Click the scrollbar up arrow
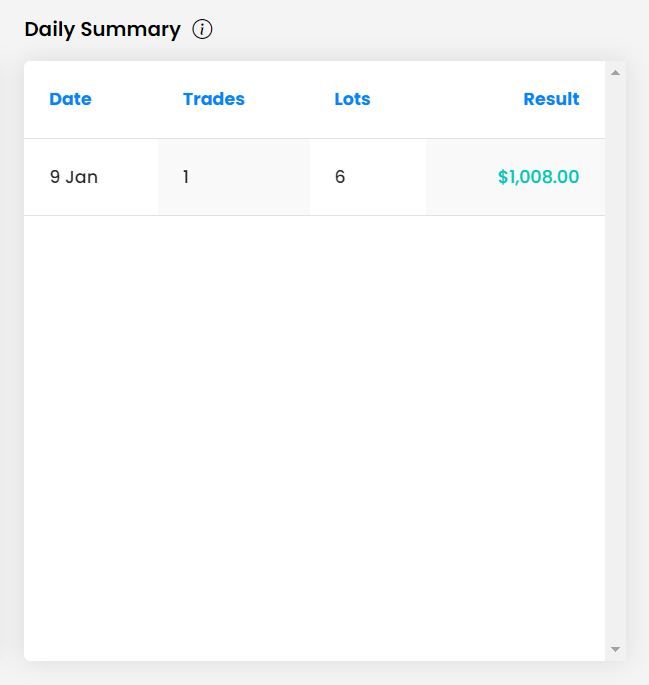Viewport: 649px width, 685px height. pos(615,73)
